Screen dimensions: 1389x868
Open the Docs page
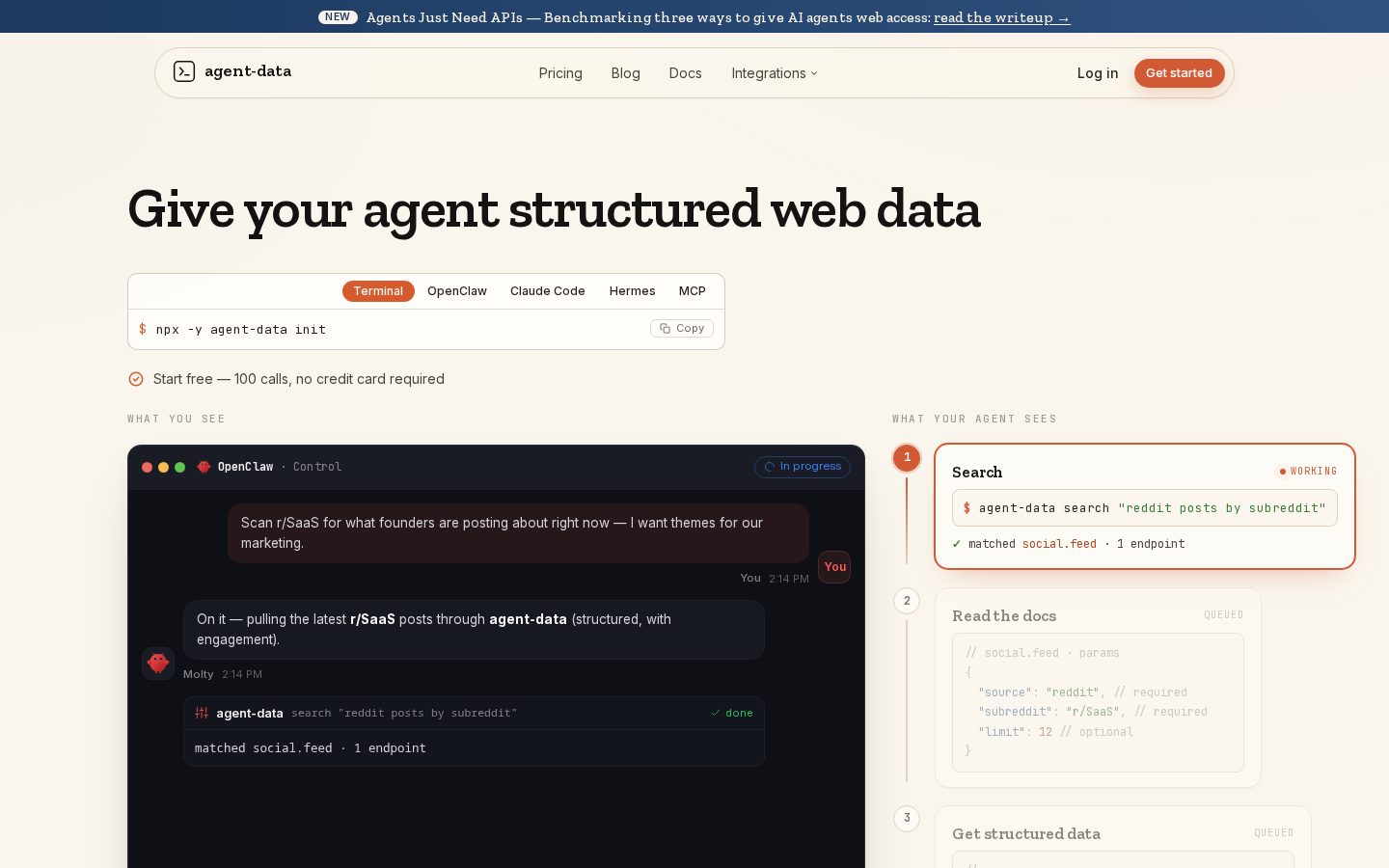click(x=685, y=73)
